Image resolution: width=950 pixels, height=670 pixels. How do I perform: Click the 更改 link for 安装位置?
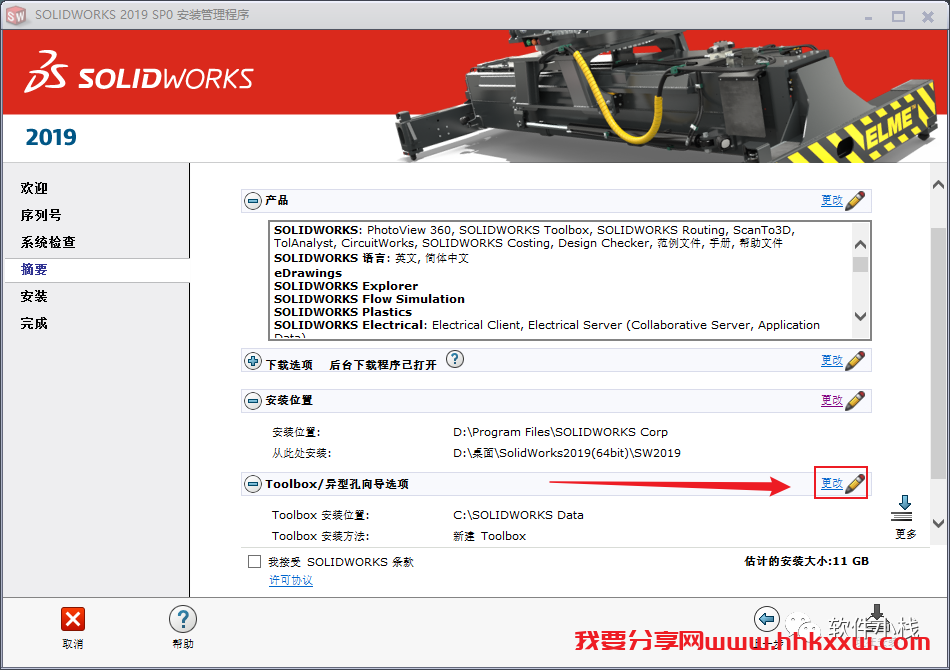click(832, 400)
